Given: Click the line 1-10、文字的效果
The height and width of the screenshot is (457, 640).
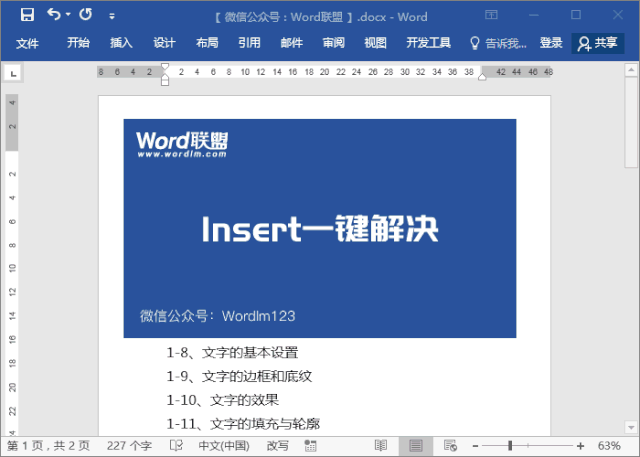Looking at the screenshot, I should point(222,400).
